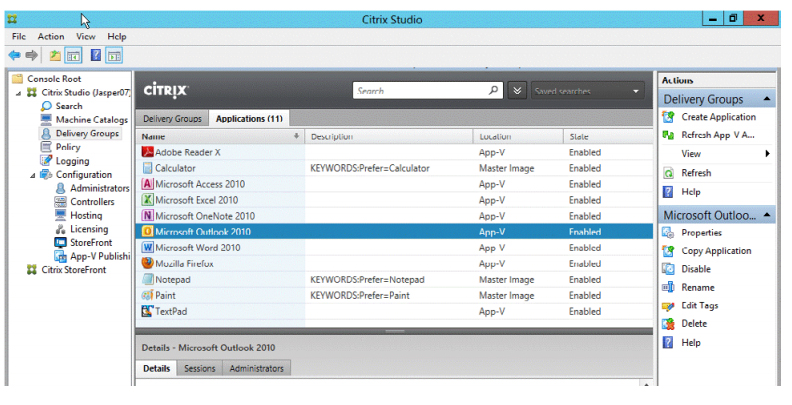Select the Citrix StoreFront root node
Viewport: 792px width, 405px height.
coord(74,270)
